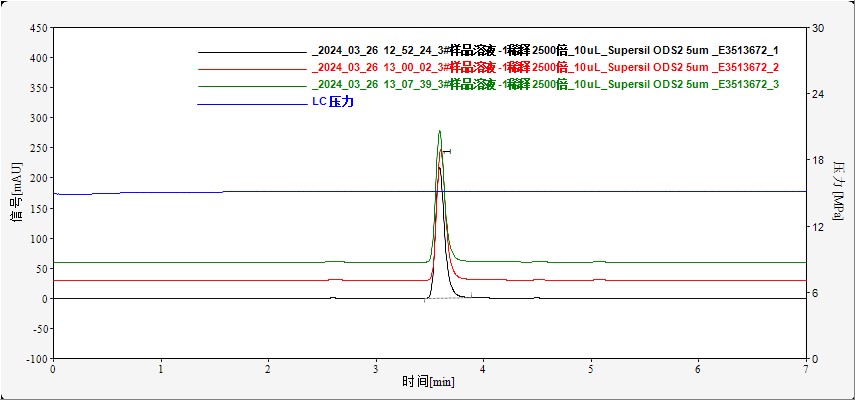The height and width of the screenshot is (400, 855).
Task: Click the x-axis title "时间[min]"
Action: pyautogui.click(x=429, y=382)
